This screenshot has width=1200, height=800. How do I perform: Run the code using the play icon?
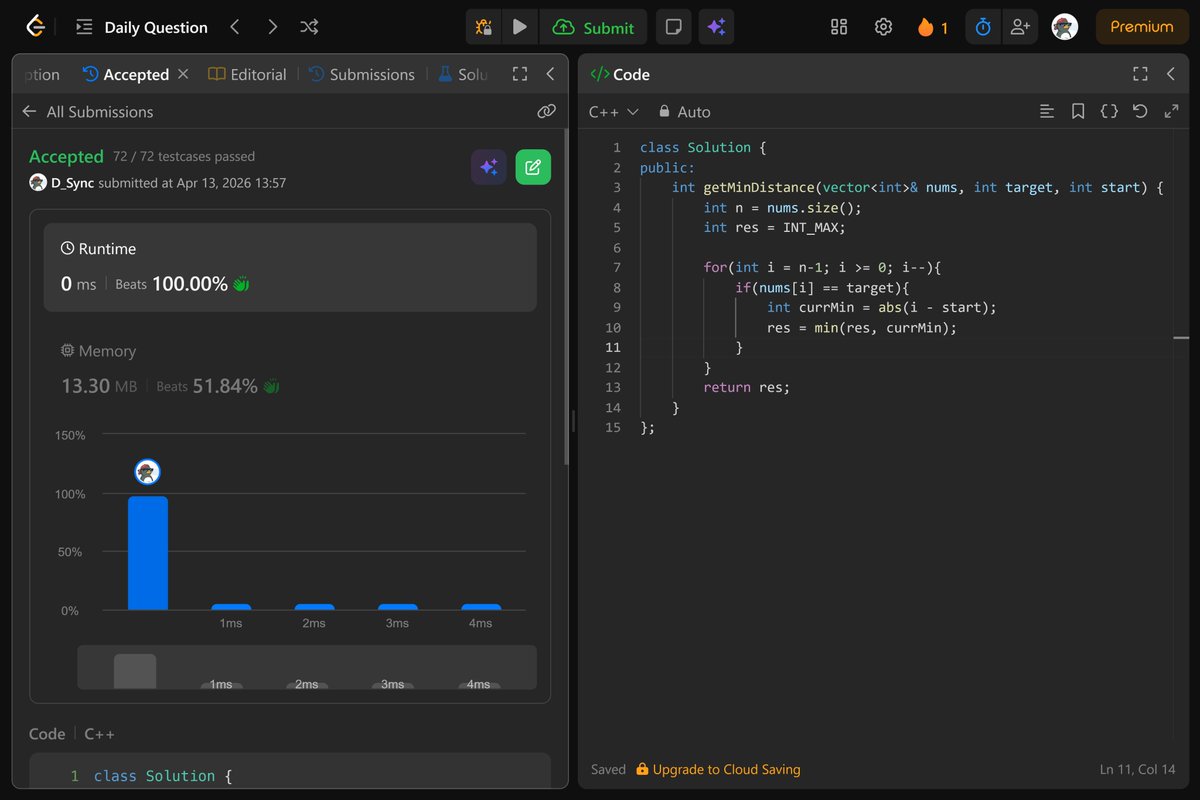[519, 27]
